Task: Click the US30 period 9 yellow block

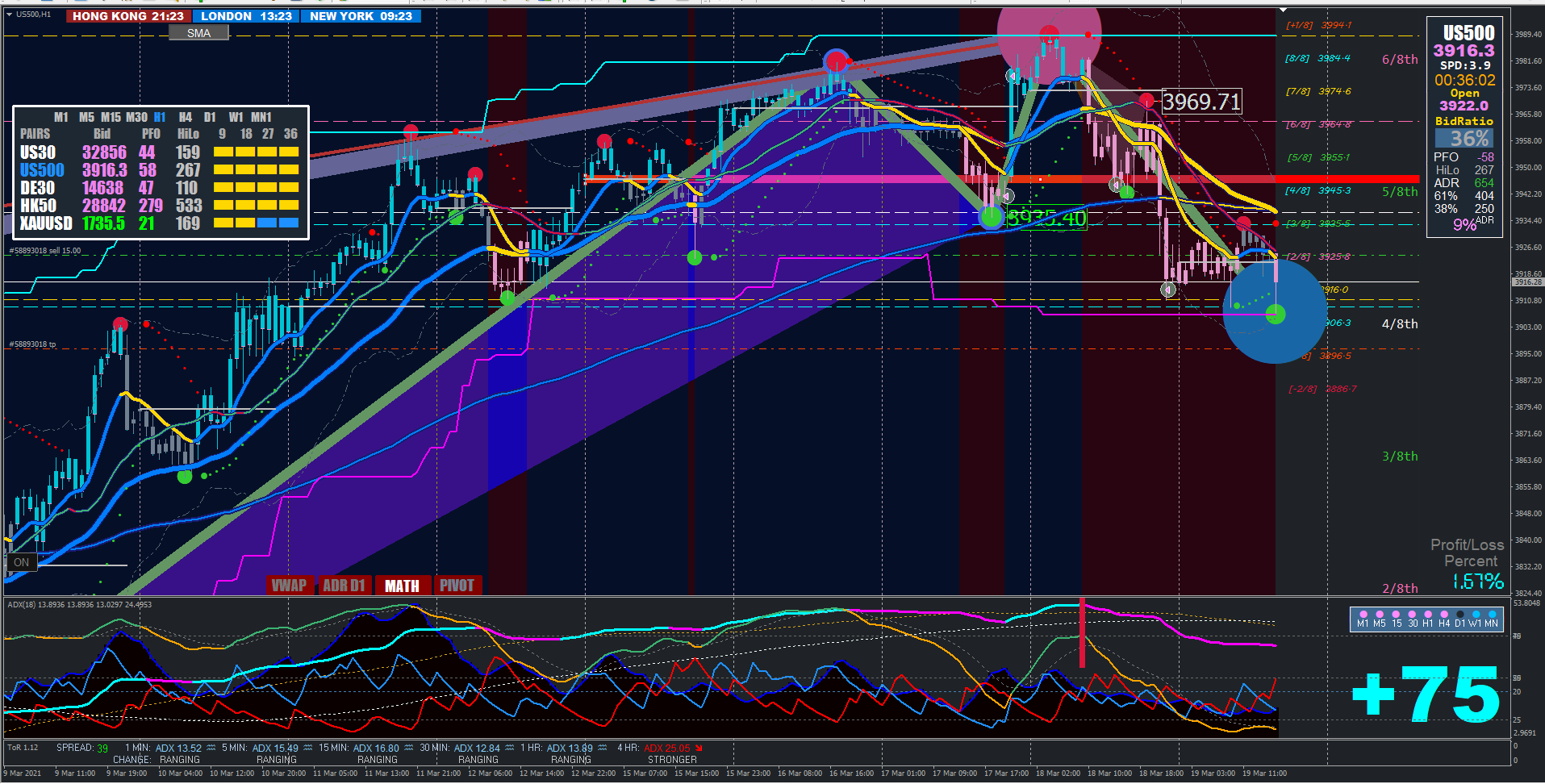Action: coord(223,152)
